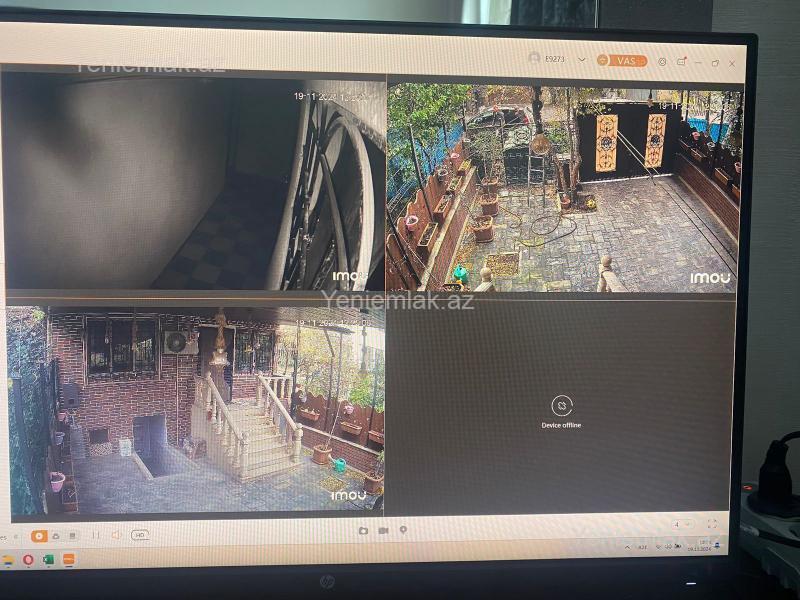Enter fullscreen using the expand icon

tap(712, 524)
